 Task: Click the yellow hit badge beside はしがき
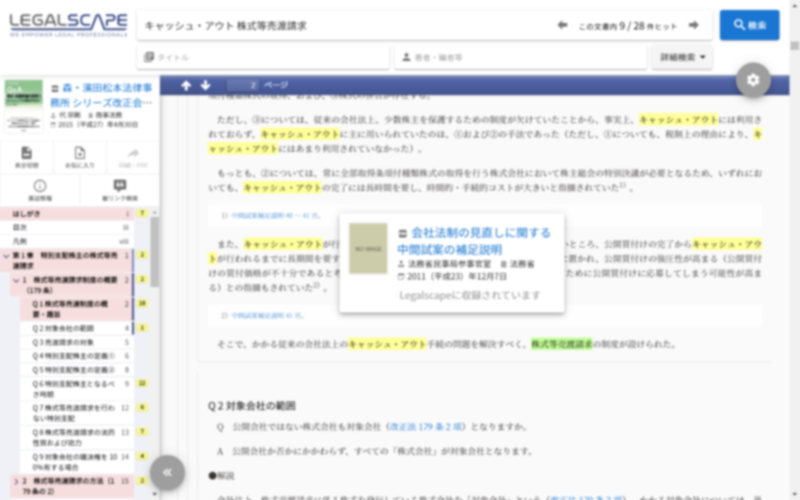(142, 213)
